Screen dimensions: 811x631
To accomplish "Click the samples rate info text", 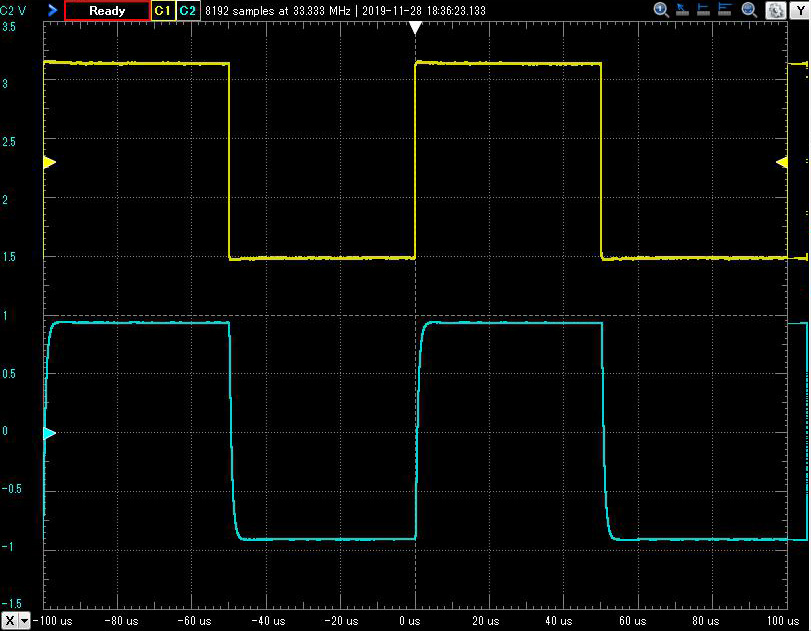I will coord(277,10).
